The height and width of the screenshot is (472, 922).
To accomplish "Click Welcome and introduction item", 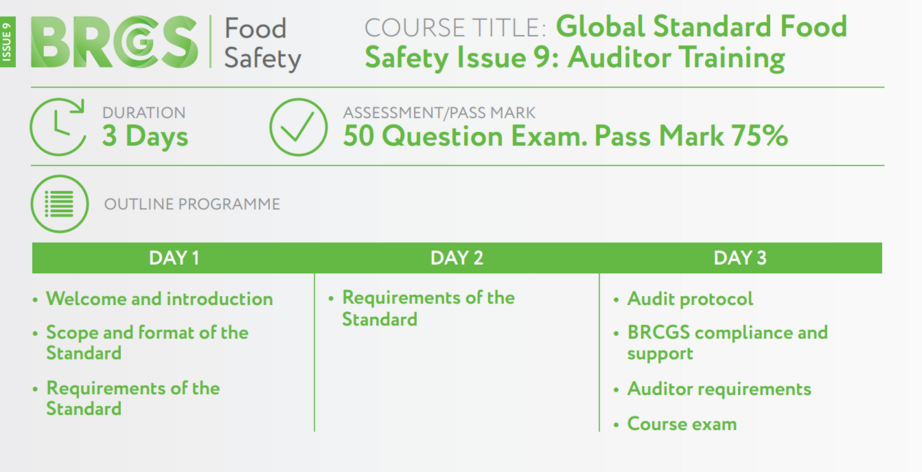I will coord(159,299).
